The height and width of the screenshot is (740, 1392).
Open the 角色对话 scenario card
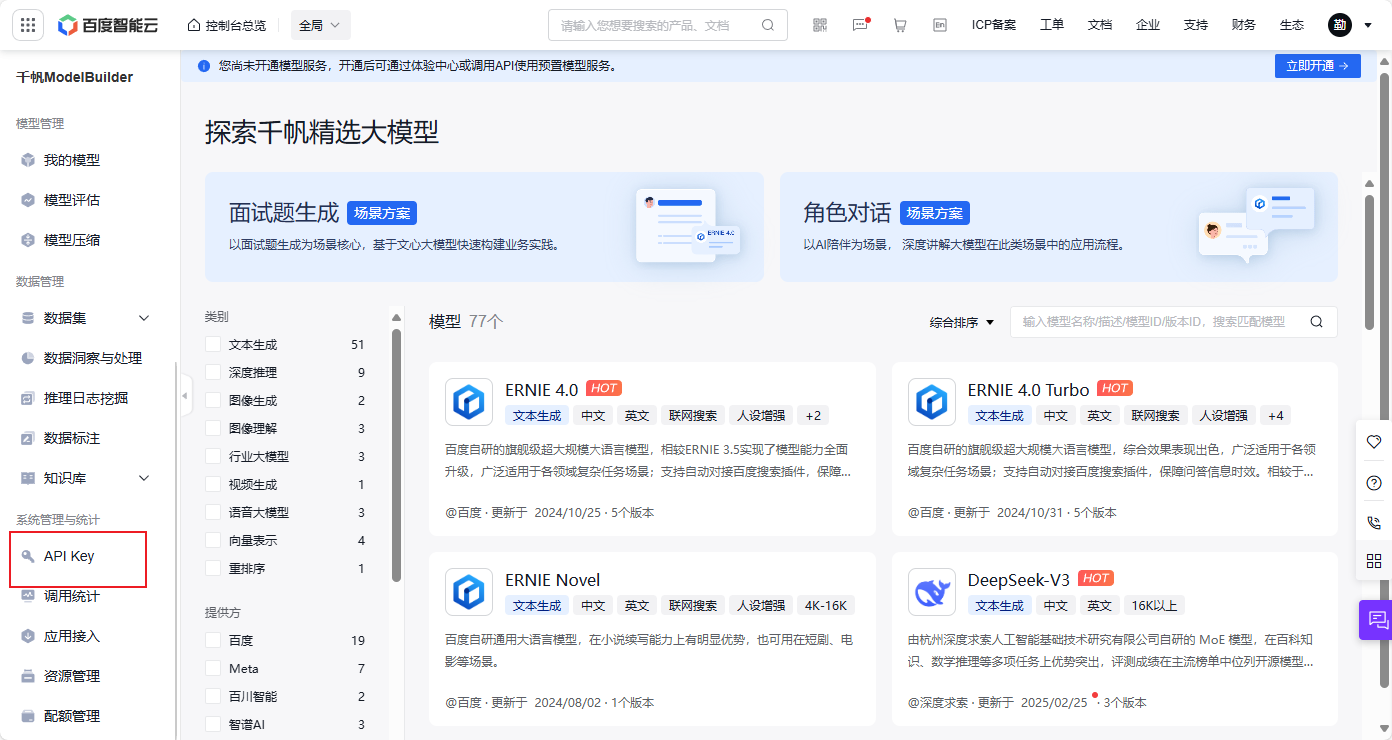tap(1058, 227)
